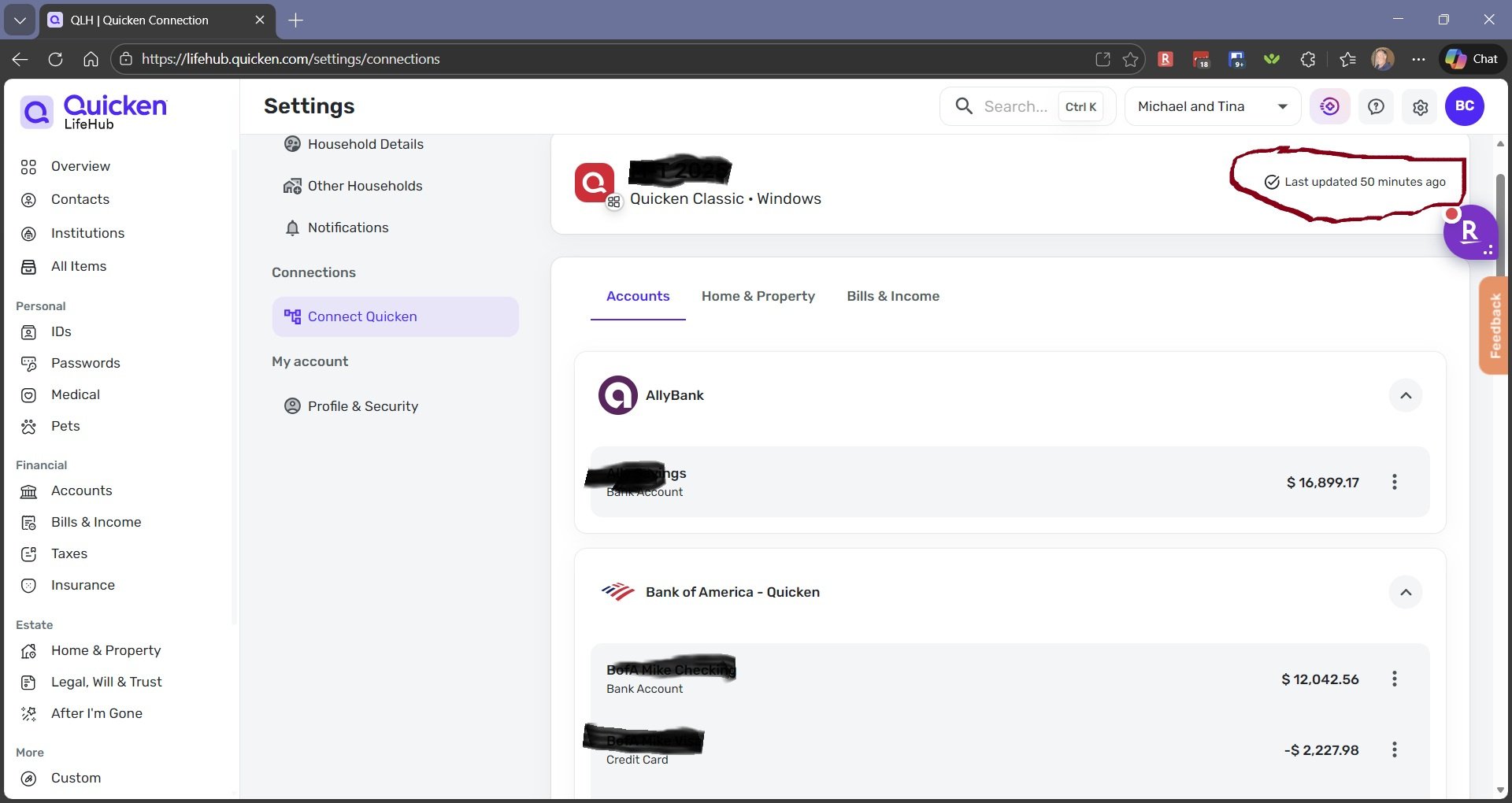
Task: Select Connect Quicken under Connections
Action: (363, 316)
